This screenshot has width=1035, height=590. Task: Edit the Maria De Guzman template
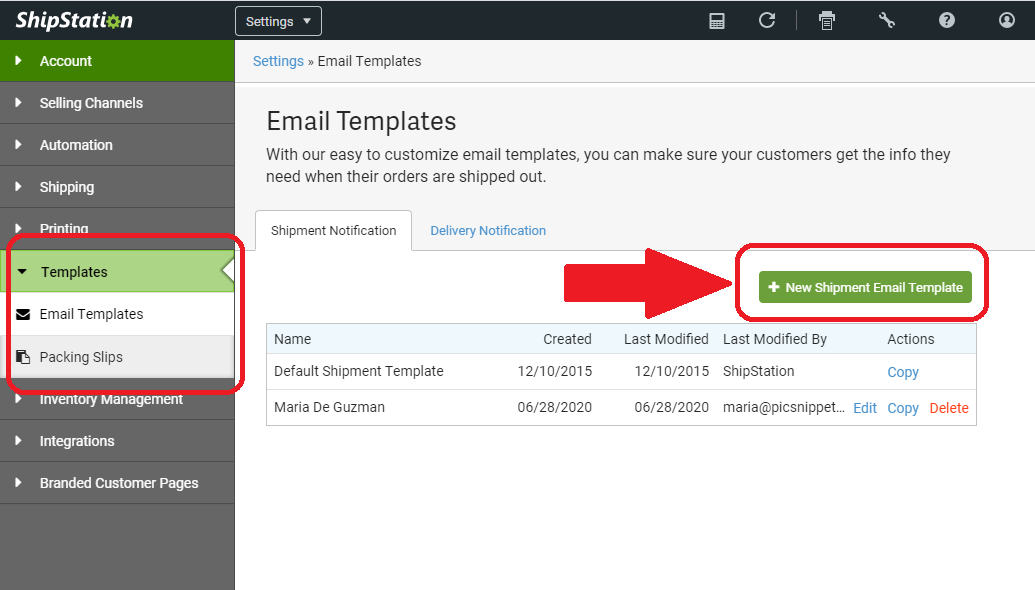[x=865, y=408]
